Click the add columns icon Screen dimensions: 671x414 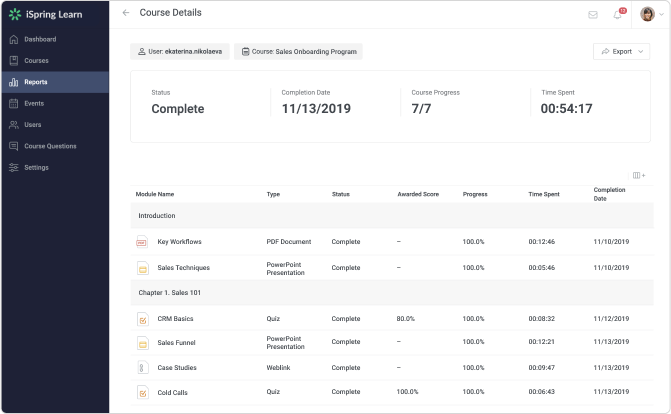pyautogui.click(x=639, y=176)
